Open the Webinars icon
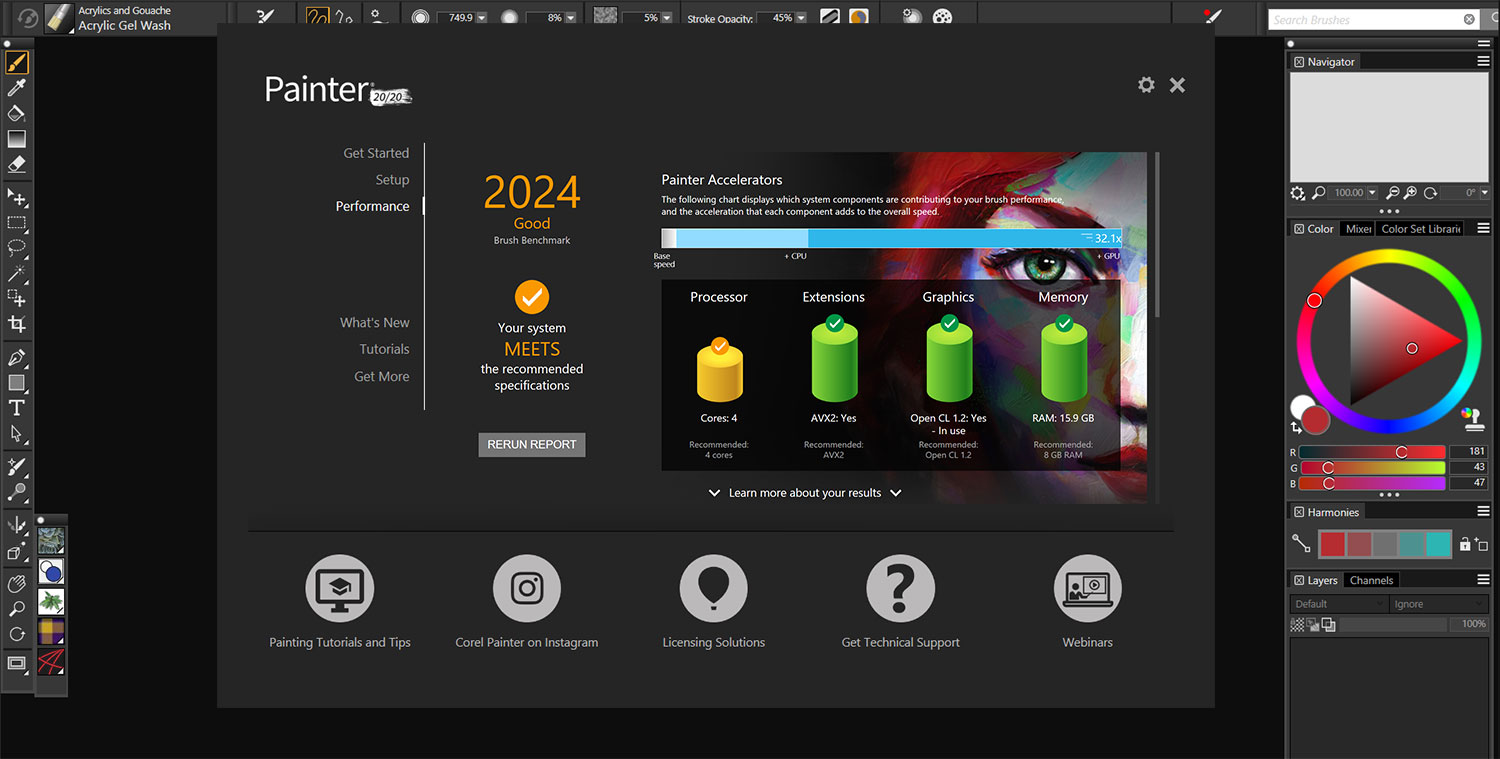Screen dimensions: 1500x759 [1088, 589]
